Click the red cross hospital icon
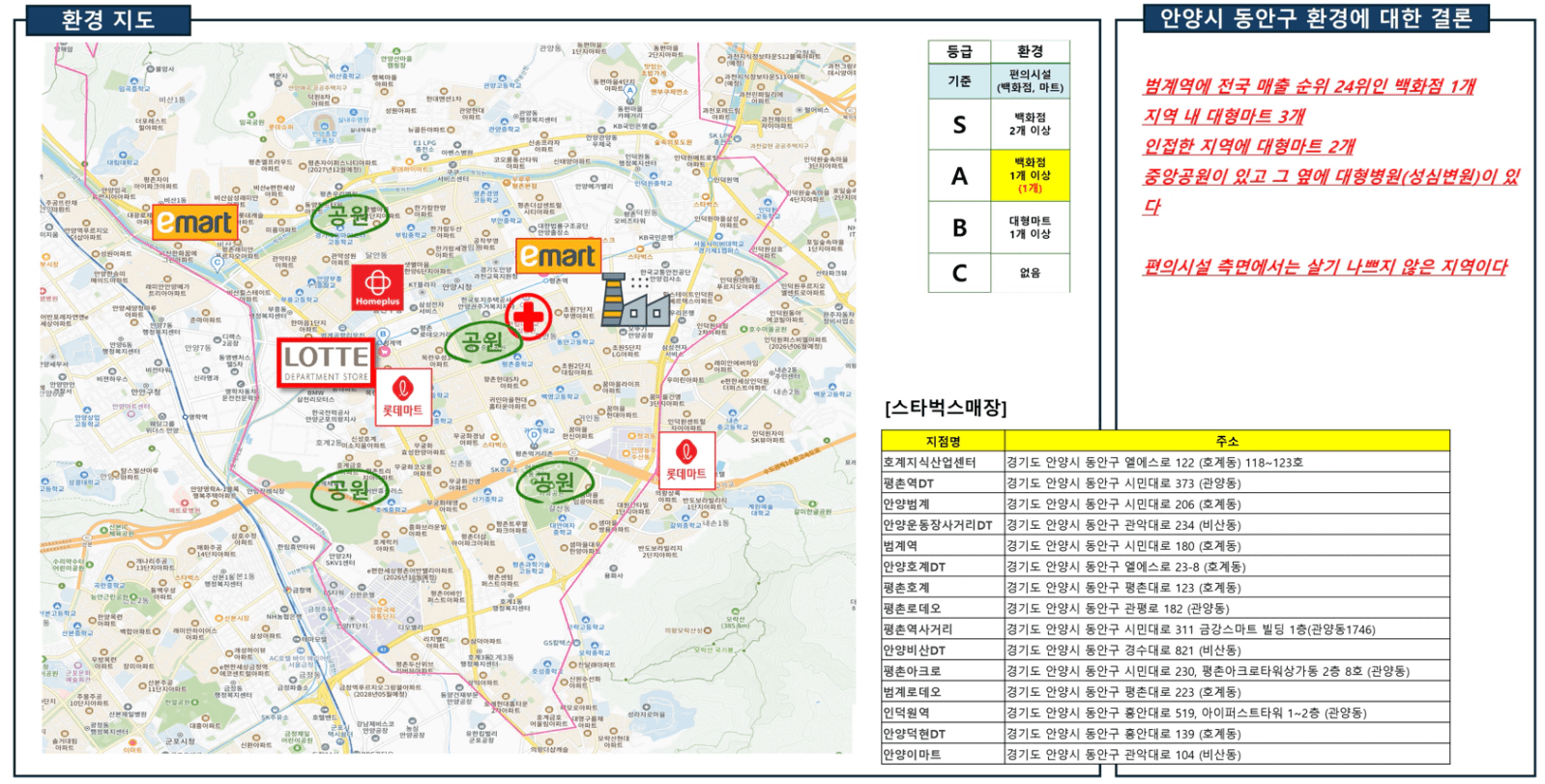1545x784 pixels. 529,315
